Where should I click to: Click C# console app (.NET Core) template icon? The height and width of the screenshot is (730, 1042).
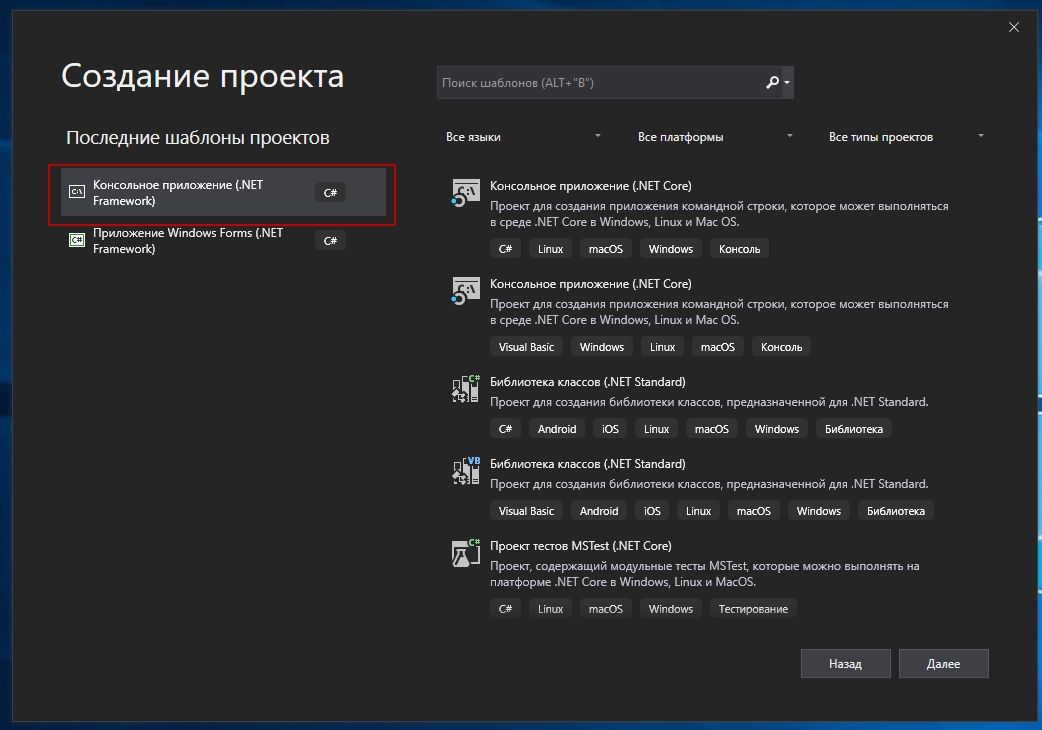pyautogui.click(x=465, y=193)
